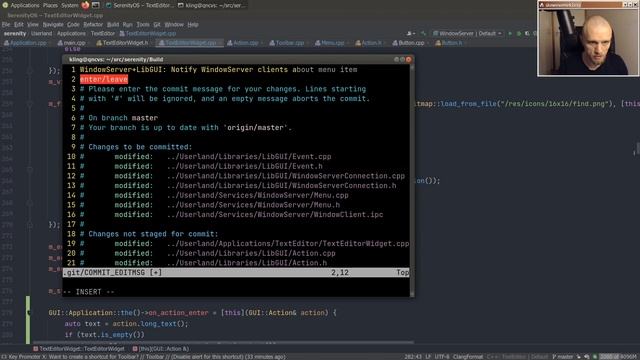This screenshot has height=360, width=640.
Task: Click the [this](GUI::Action &) breadcrumb at editor bottom
Action: point(161,349)
